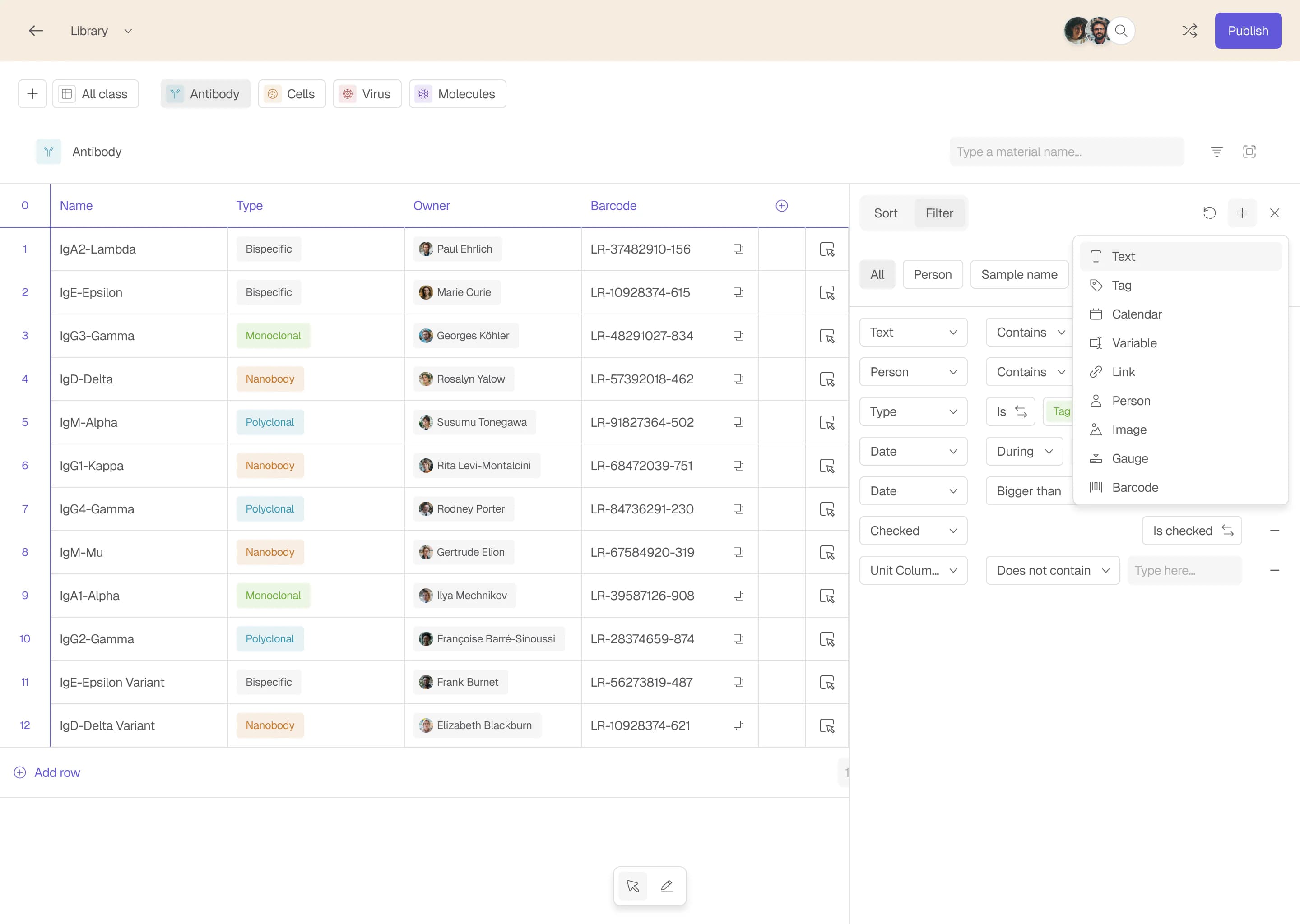This screenshot has height=924, width=1300.
Task: Select the pointer tool in the bottom toolbar
Action: point(632,886)
